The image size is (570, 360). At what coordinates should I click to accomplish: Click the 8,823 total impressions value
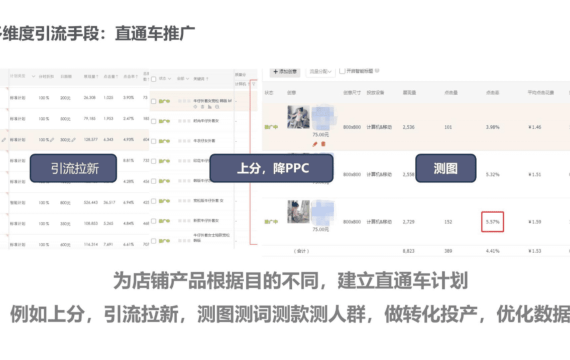point(409,251)
